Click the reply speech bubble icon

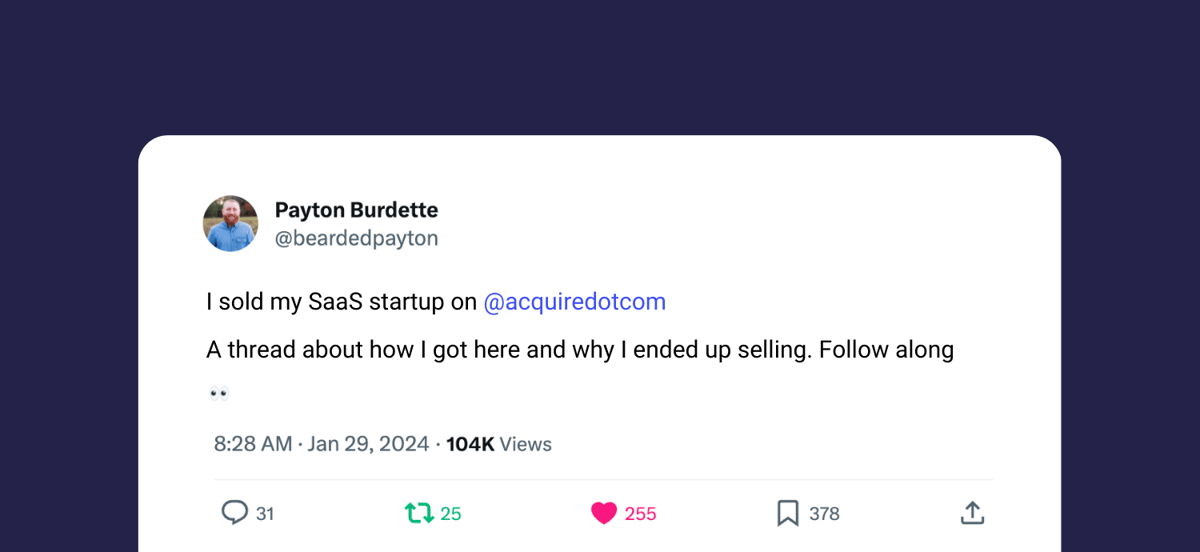234,513
